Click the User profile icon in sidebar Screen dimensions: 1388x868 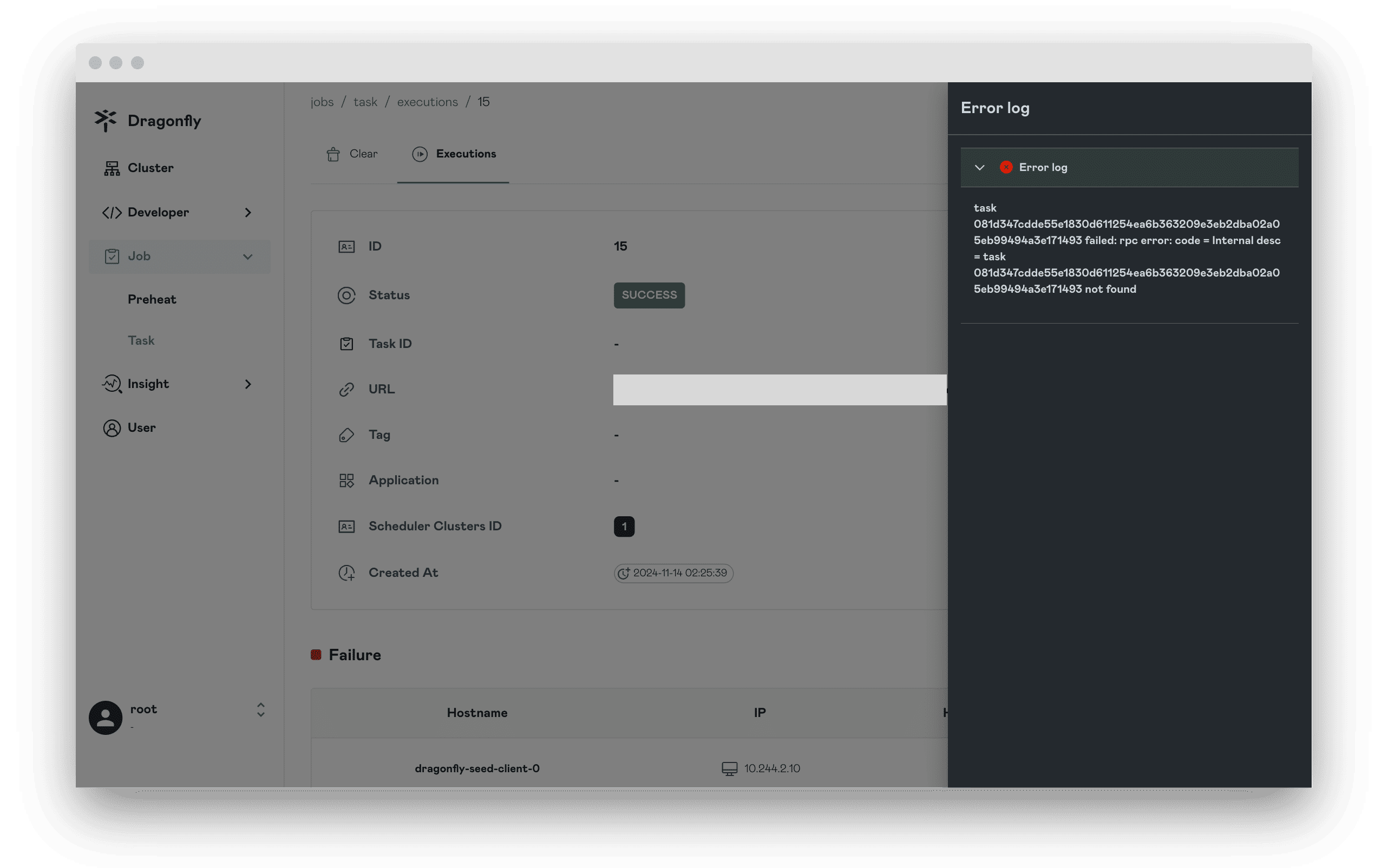pyautogui.click(x=112, y=428)
